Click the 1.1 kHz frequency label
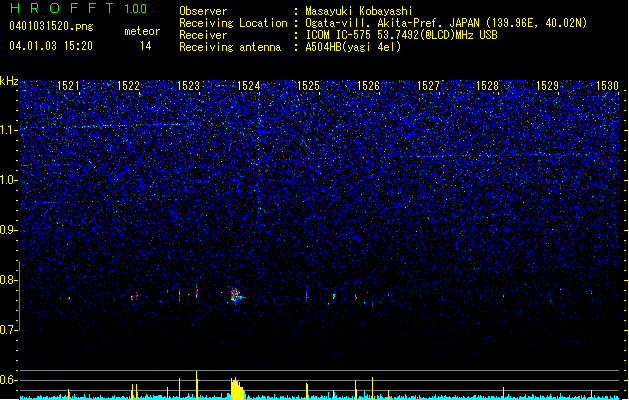The image size is (629, 400). (8, 130)
